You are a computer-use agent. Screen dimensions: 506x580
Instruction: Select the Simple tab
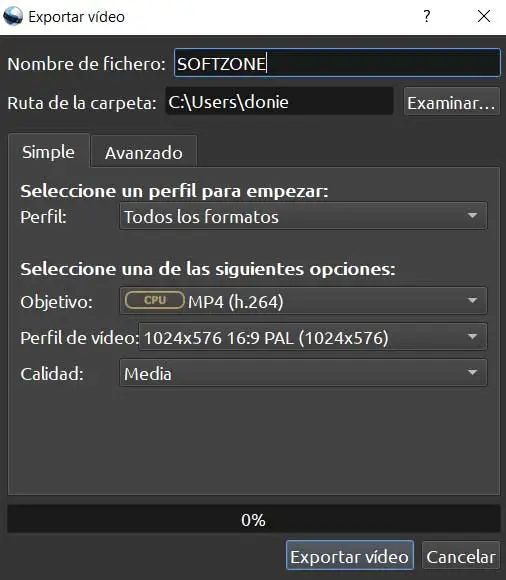coord(48,151)
